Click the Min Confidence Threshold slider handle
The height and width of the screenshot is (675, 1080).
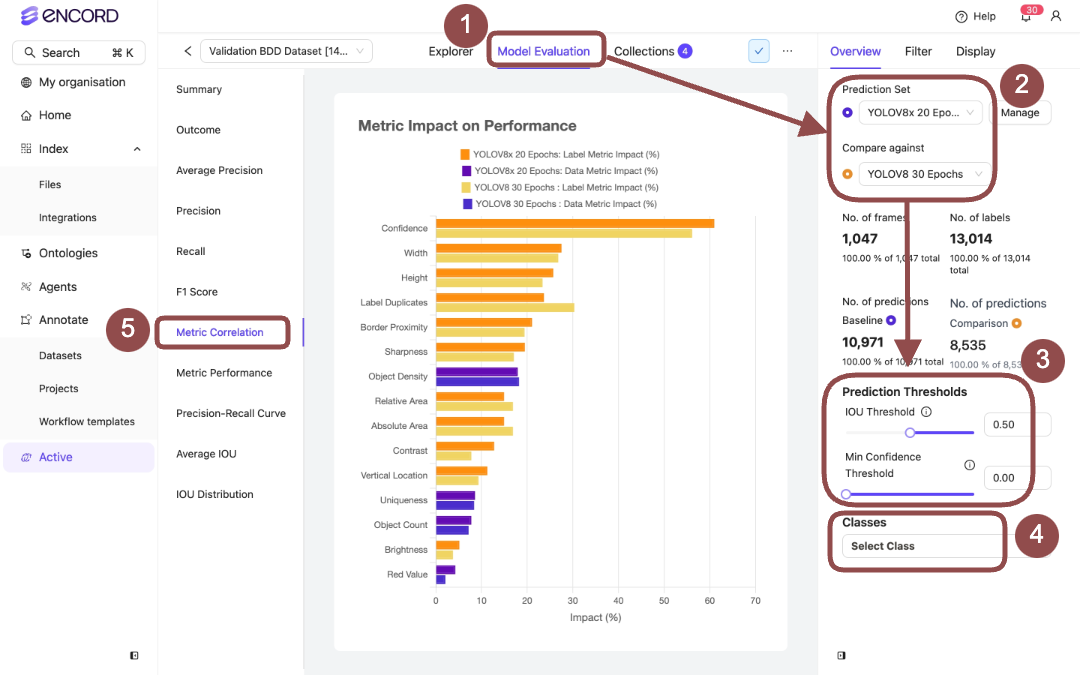point(847,494)
